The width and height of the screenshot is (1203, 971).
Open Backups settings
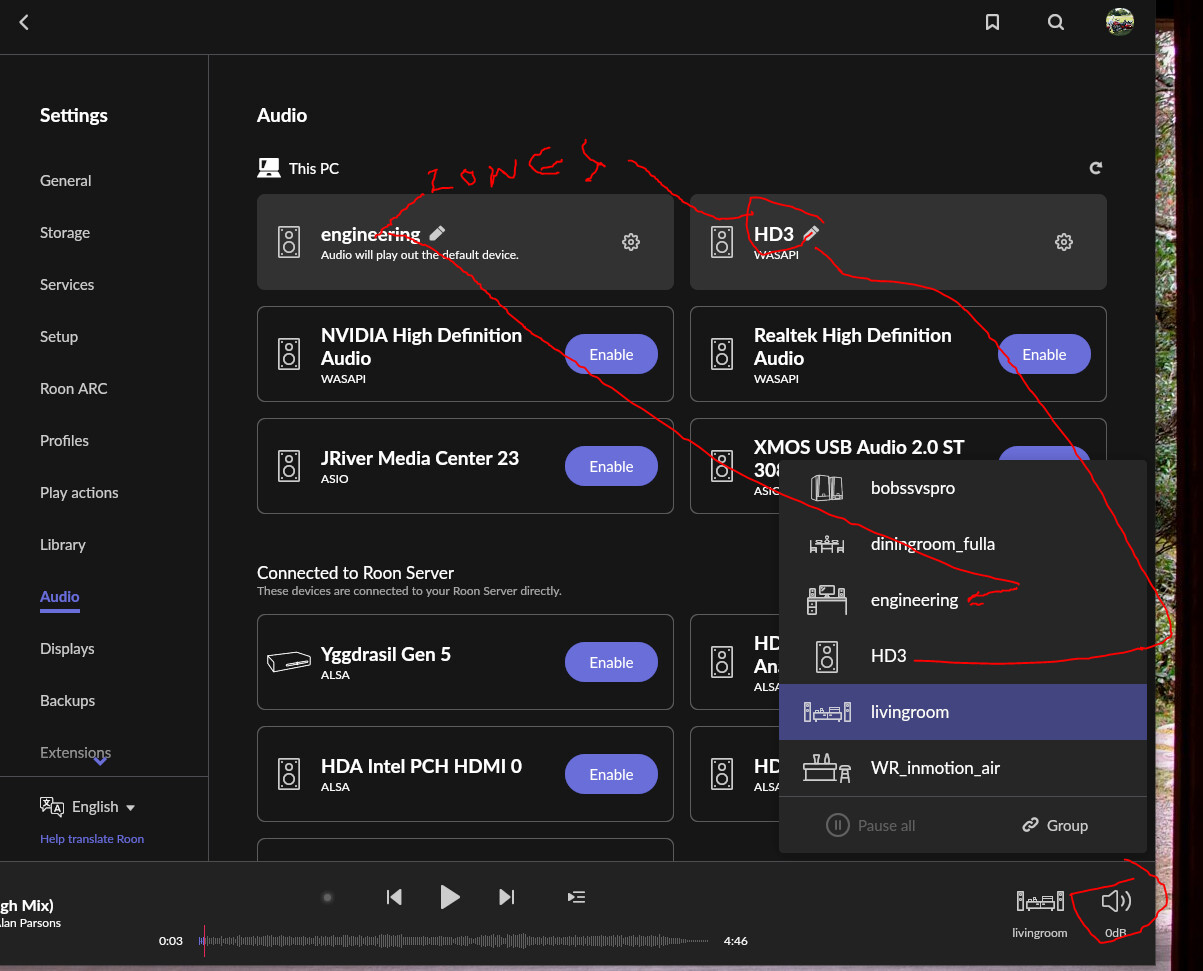coord(68,701)
